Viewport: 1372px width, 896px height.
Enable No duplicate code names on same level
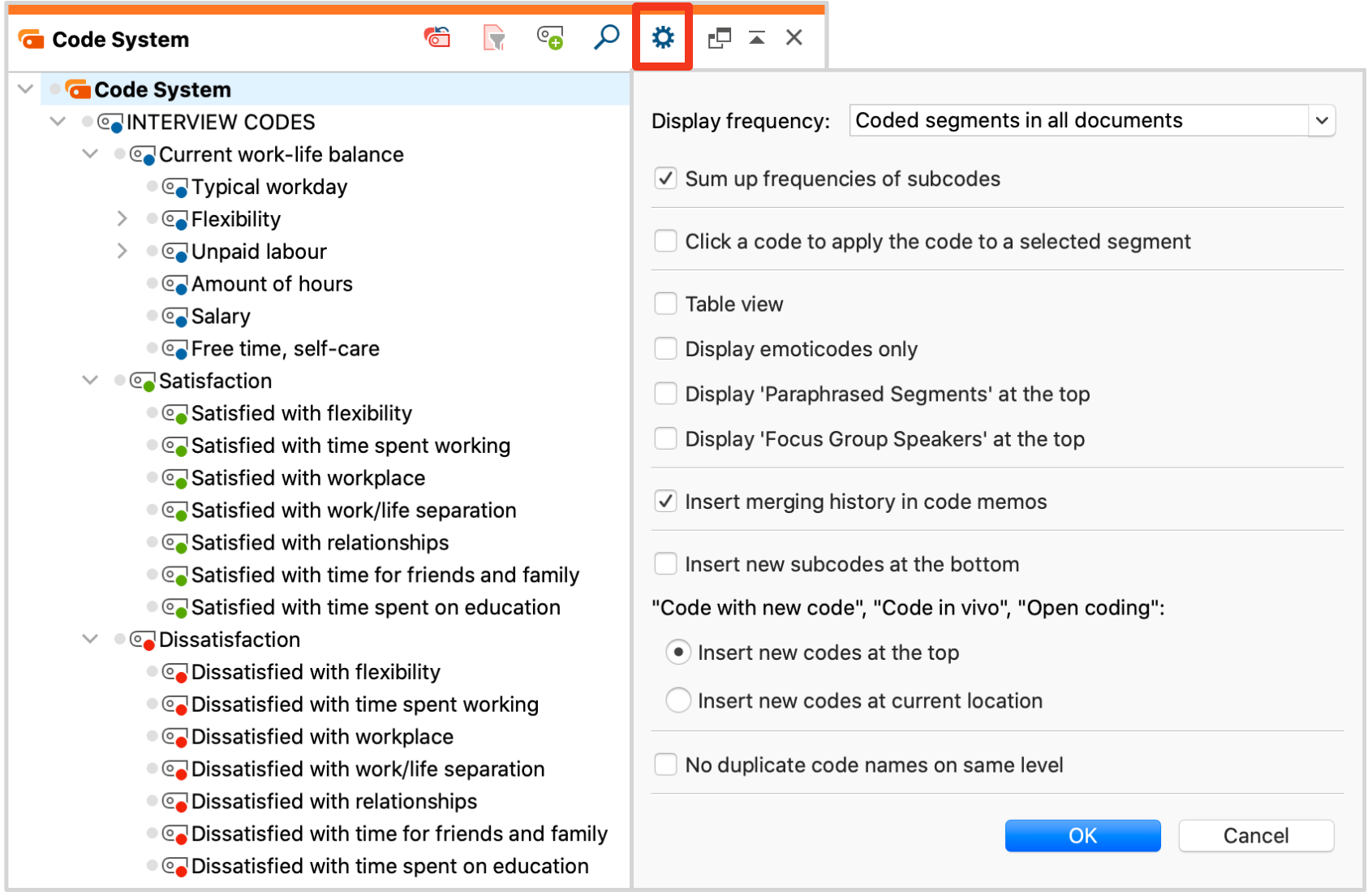[x=665, y=765]
